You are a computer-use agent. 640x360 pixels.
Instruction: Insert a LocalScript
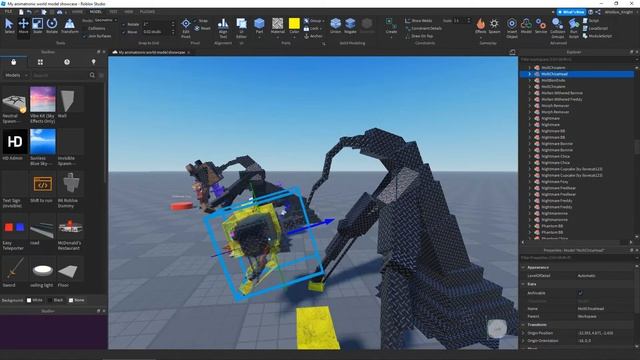(596, 28)
